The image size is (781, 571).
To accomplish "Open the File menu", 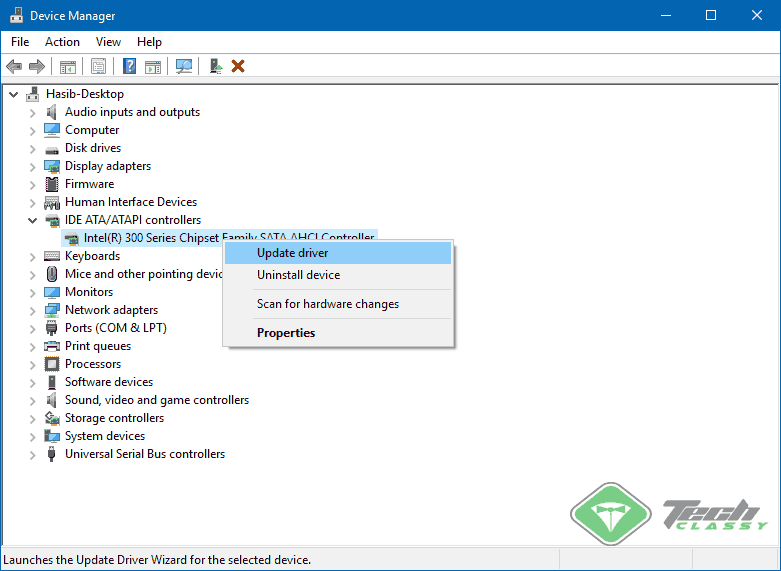I will 20,42.
